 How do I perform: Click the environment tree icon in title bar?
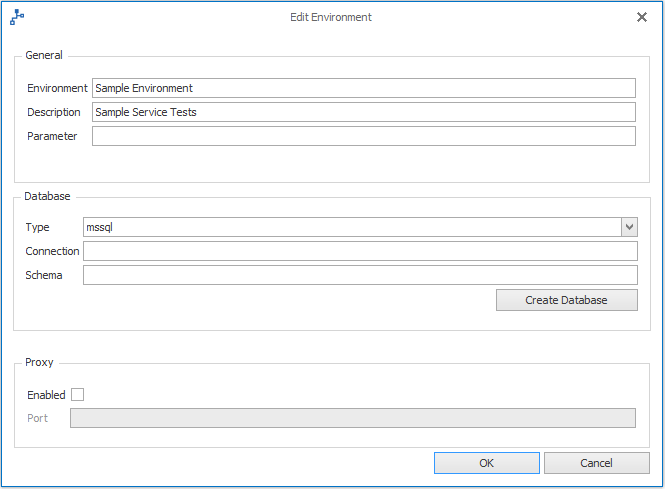(17, 17)
